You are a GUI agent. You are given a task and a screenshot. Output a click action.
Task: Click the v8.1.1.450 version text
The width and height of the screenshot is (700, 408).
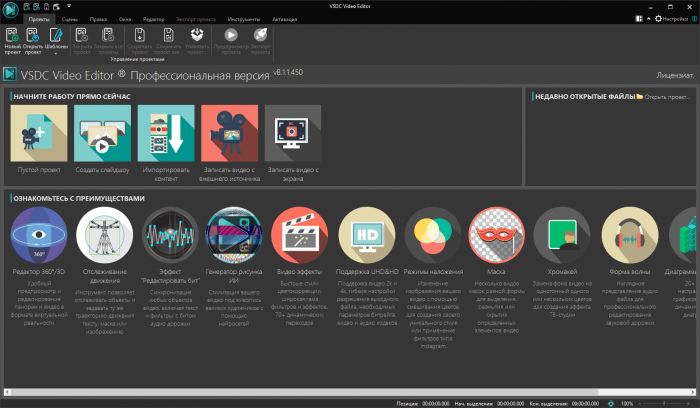[x=288, y=72]
